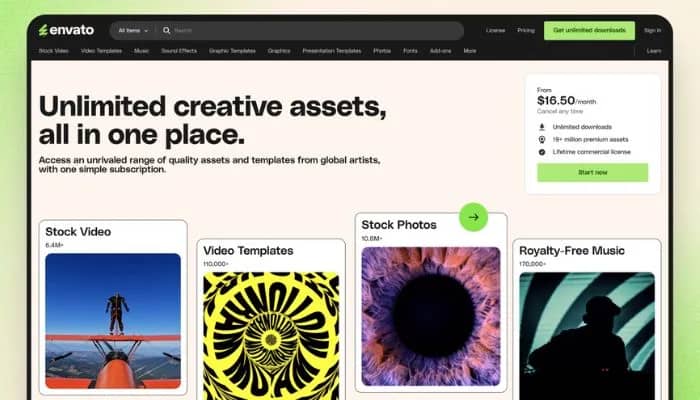
Task: Open the All Items dropdown
Action: pos(133,30)
